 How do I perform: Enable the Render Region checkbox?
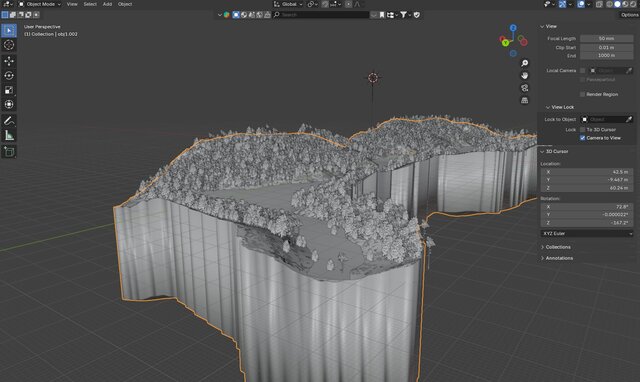(582, 94)
